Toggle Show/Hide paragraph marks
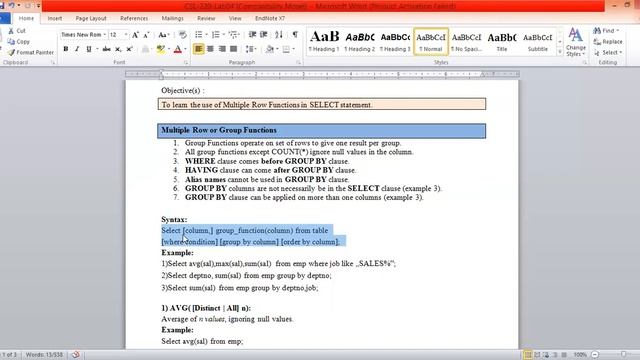The width and height of the screenshot is (640, 360). point(295,35)
